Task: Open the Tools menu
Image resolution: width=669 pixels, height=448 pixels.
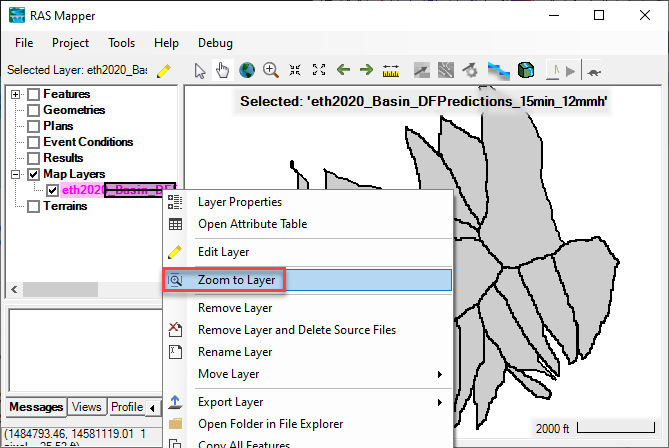Action: pos(121,43)
